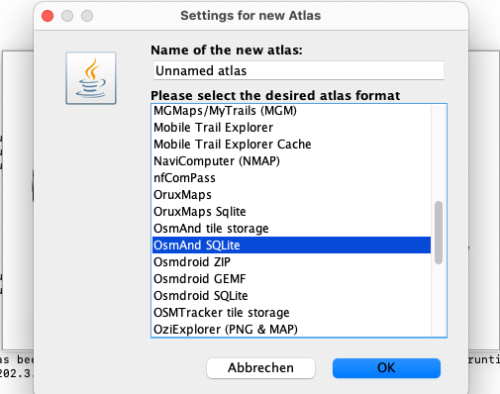Select nfComPass atlas format
The image size is (500, 394).
coord(292,178)
